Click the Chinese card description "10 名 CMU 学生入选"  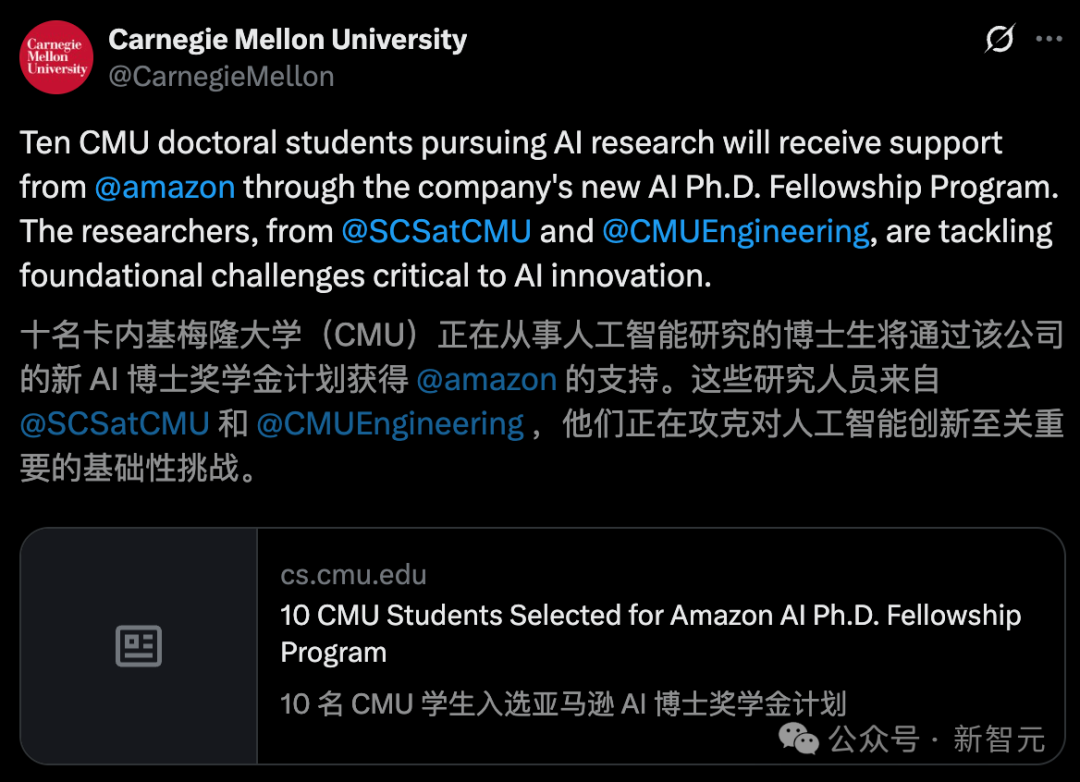[563, 703]
